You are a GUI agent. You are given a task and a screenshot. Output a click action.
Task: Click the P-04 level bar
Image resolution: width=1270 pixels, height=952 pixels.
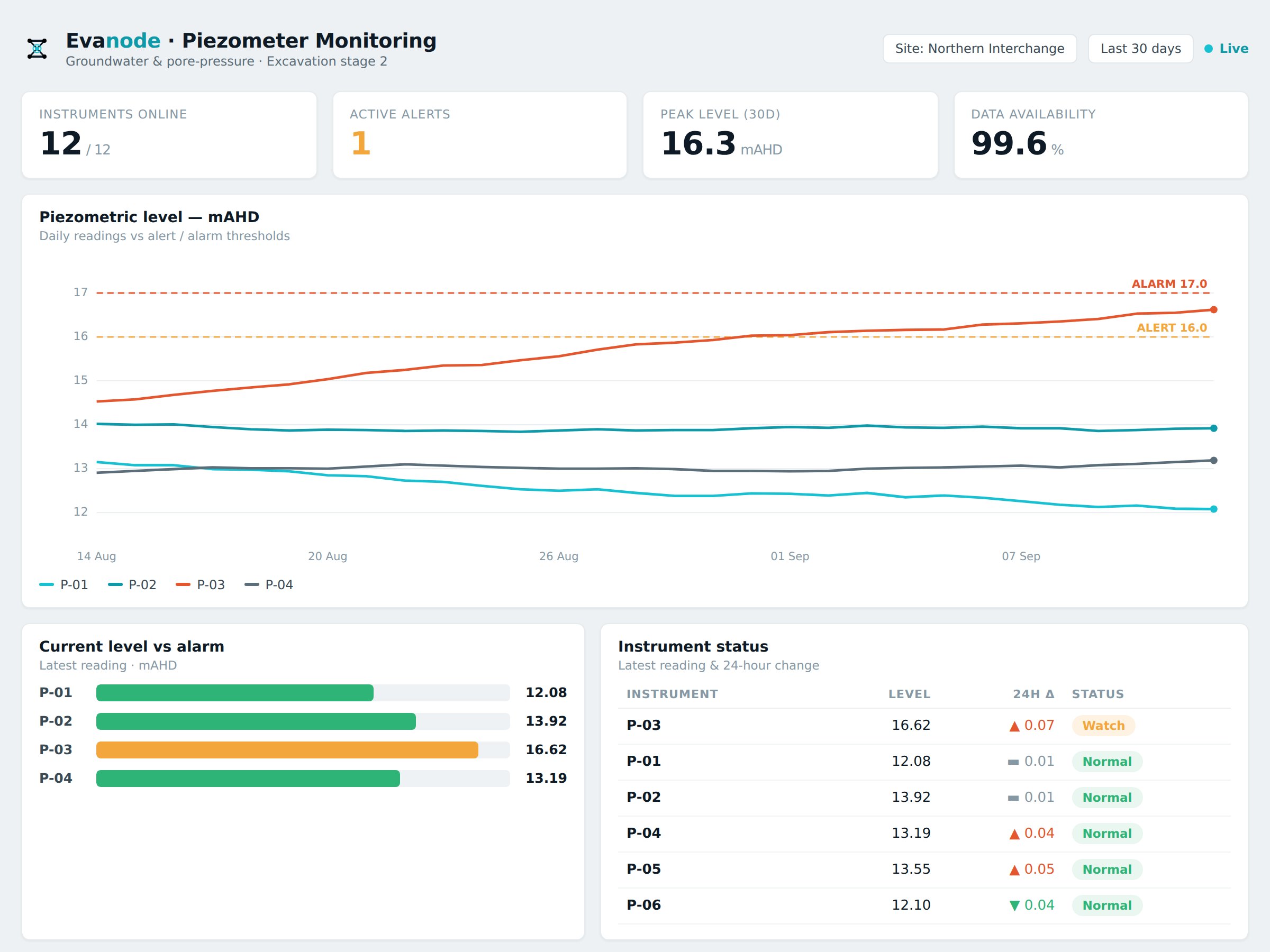click(248, 779)
